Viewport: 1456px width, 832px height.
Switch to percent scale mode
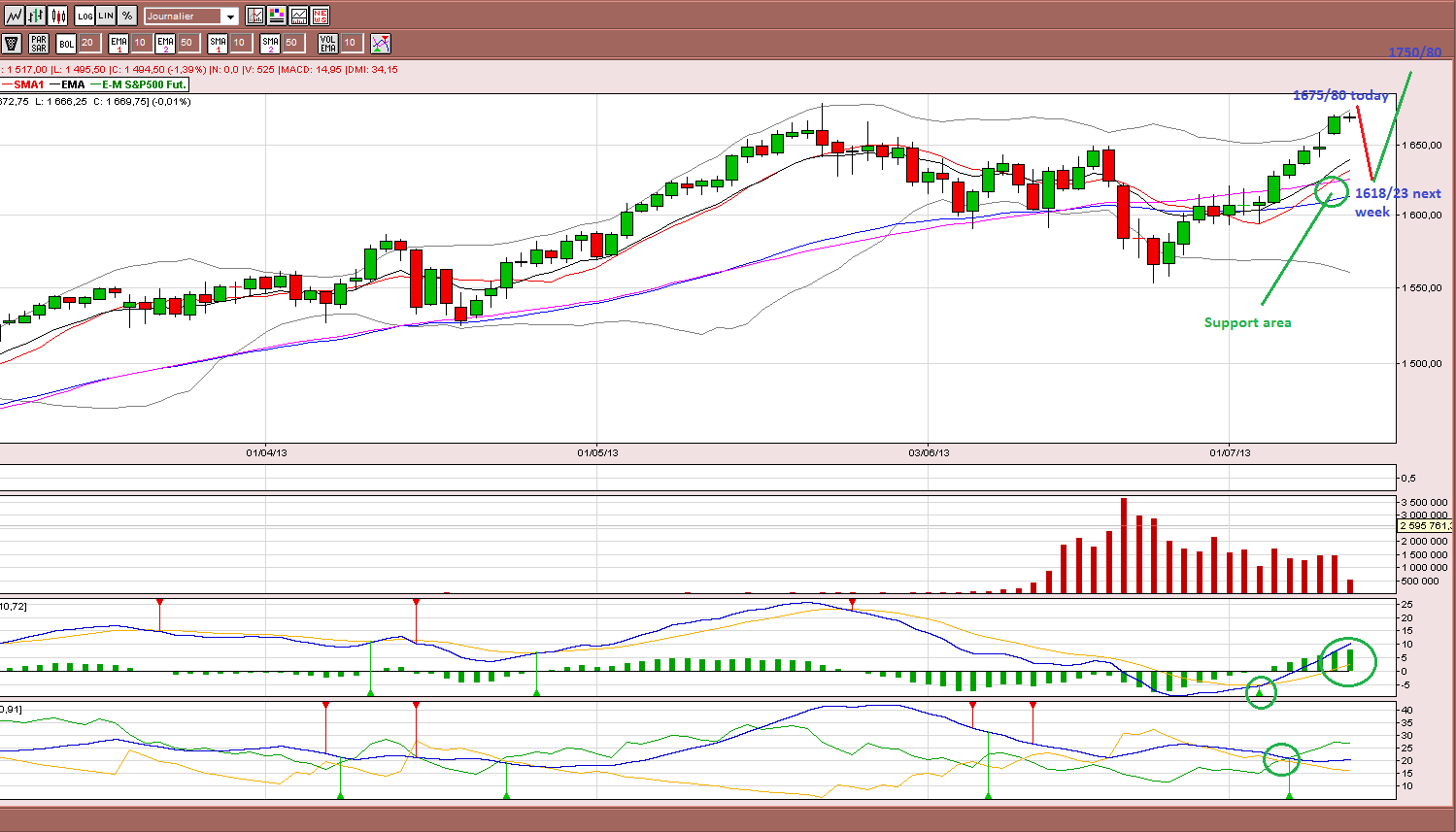pos(127,16)
